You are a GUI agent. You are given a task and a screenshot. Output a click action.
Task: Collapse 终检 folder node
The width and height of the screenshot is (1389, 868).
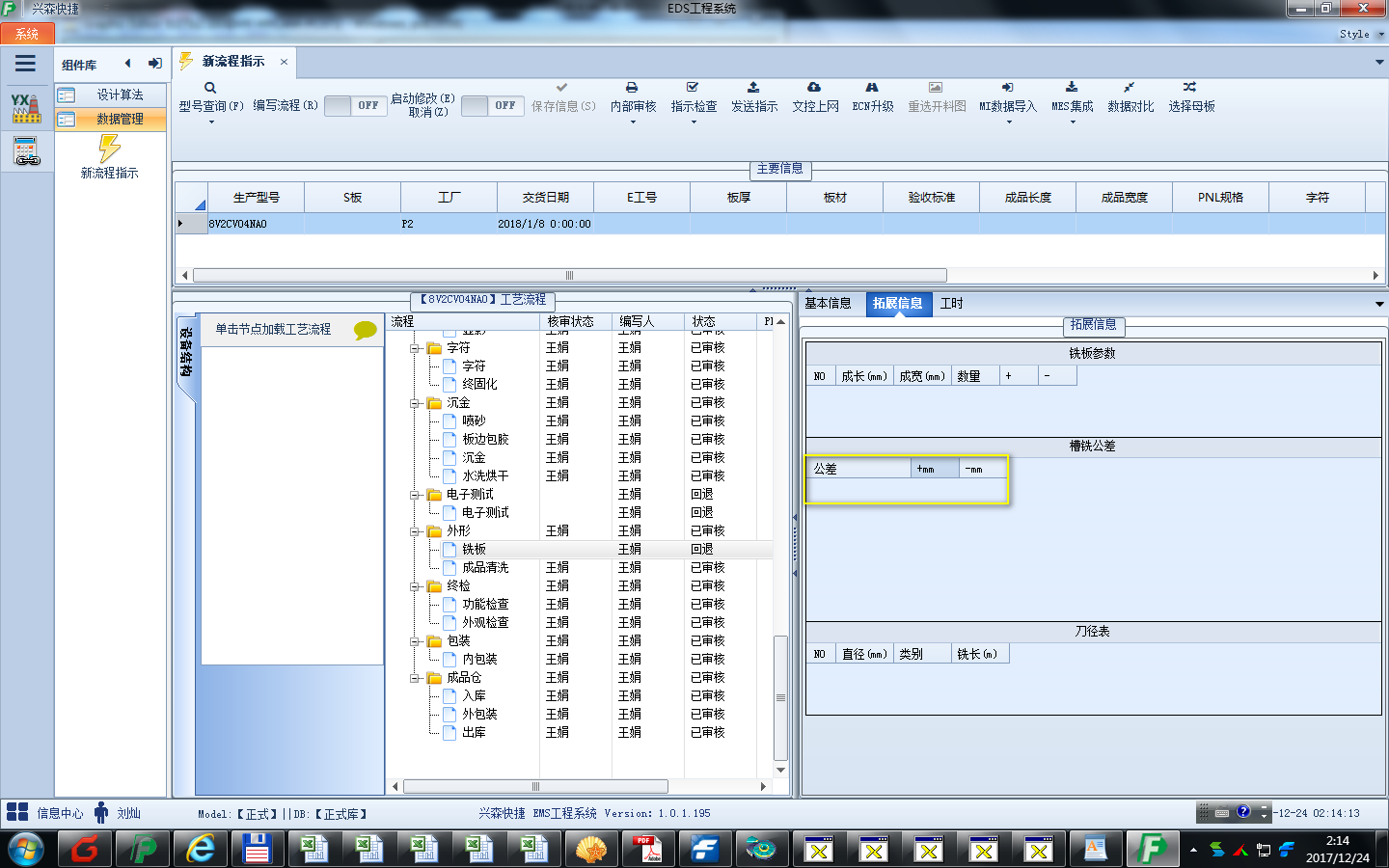[x=415, y=586]
